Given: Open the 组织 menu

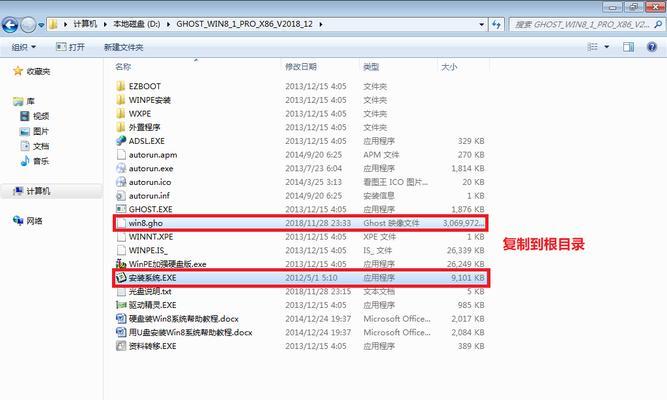Looking at the screenshot, I should [x=23, y=47].
